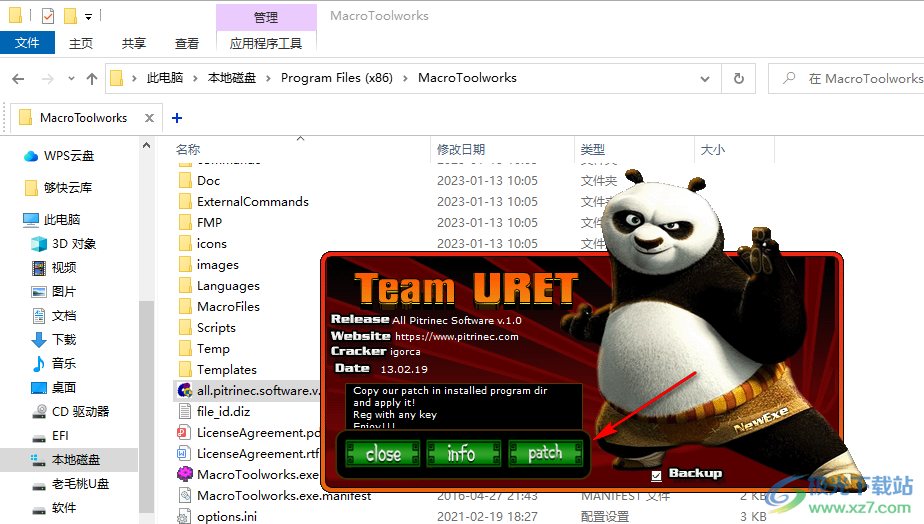The width and height of the screenshot is (924, 524).
Task: Open the recent locations dropdown arrow
Action: [x=71, y=78]
